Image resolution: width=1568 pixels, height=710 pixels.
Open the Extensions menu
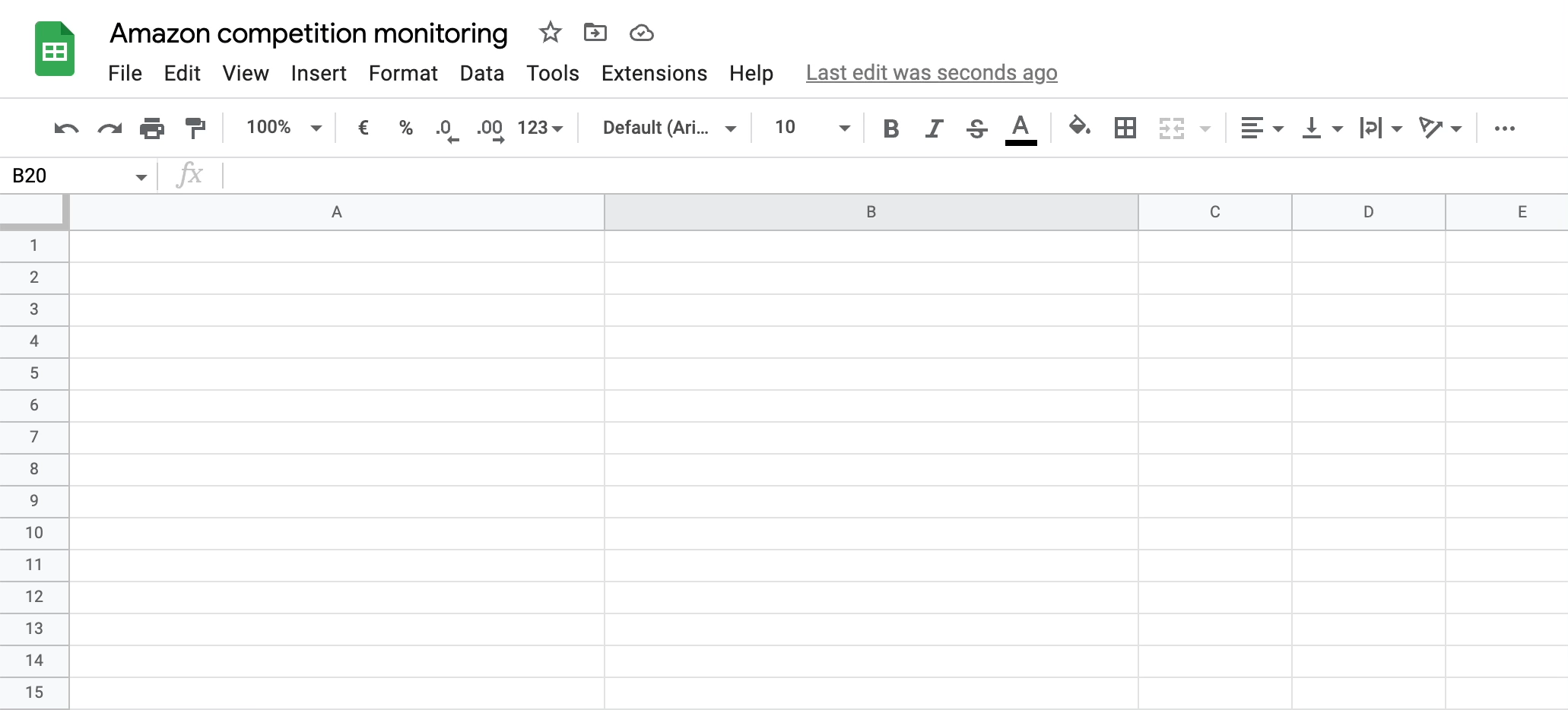pos(654,73)
